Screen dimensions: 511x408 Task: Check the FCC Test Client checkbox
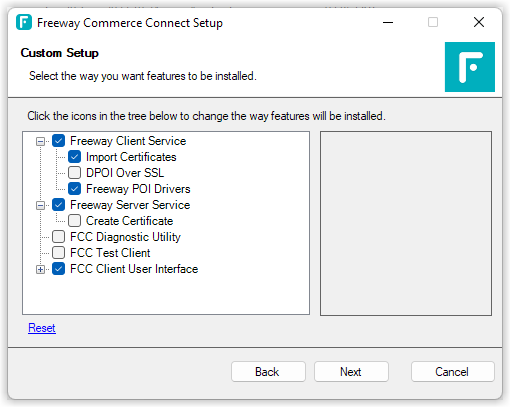(59, 253)
